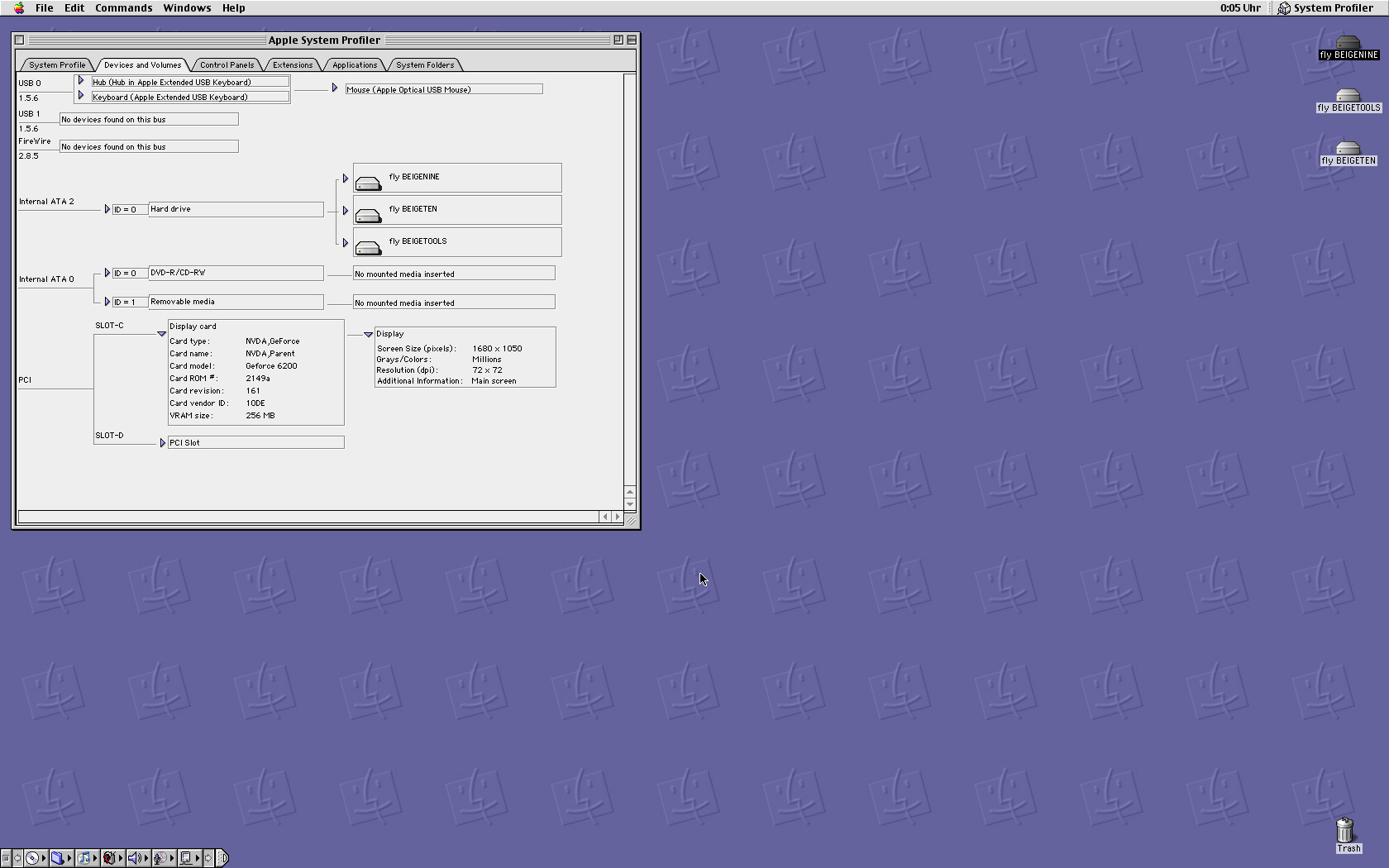Expand the Hard drive ID = 0 details

[x=107, y=209]
